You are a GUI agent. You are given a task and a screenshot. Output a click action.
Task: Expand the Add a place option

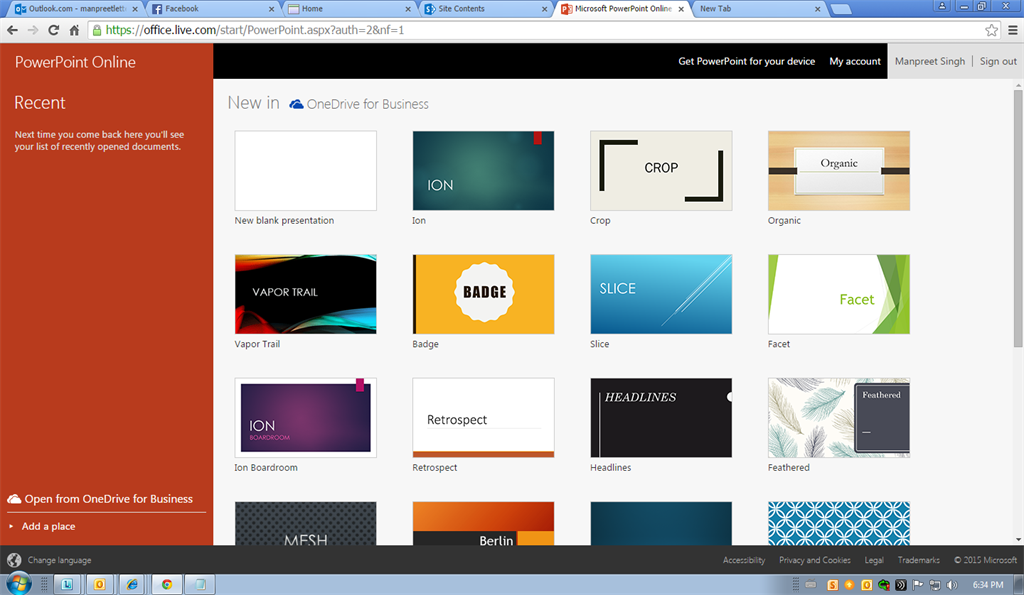[42, 526]
